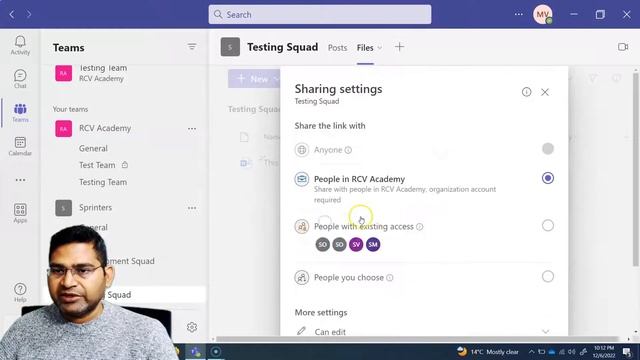Open Chat in the sidebar

coord(20,79)
